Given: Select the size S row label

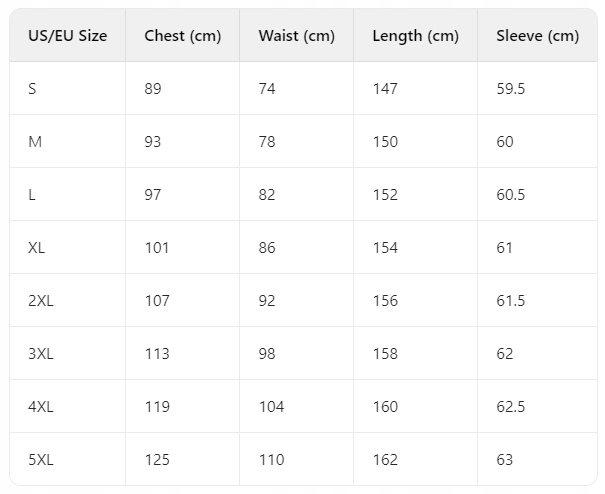Looking at the screenshot, I should click(x=33, y=89).
